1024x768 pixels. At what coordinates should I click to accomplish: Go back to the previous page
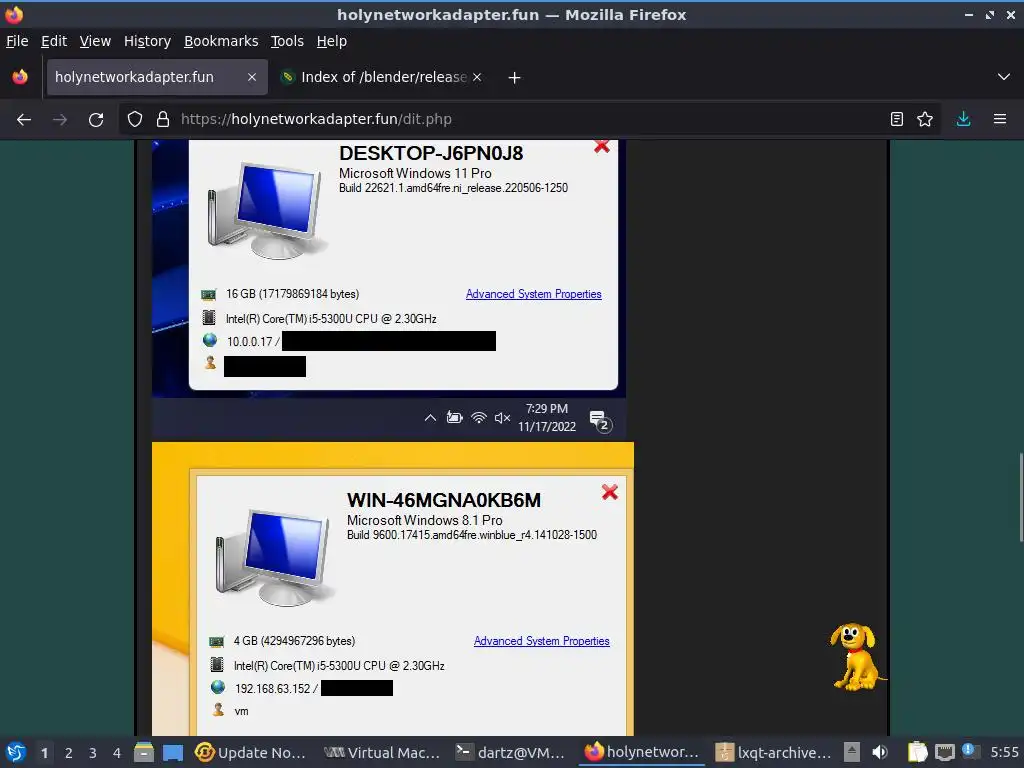coord(24,120)
